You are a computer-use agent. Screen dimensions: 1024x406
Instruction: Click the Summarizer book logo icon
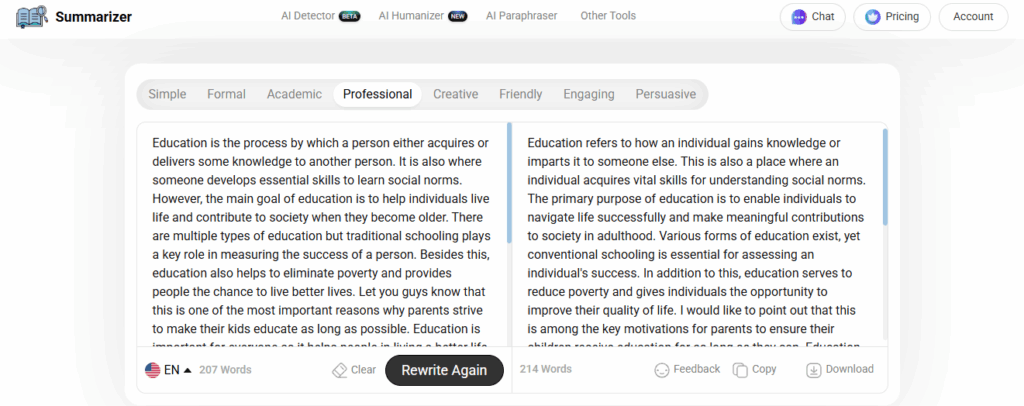click(32, 16)
